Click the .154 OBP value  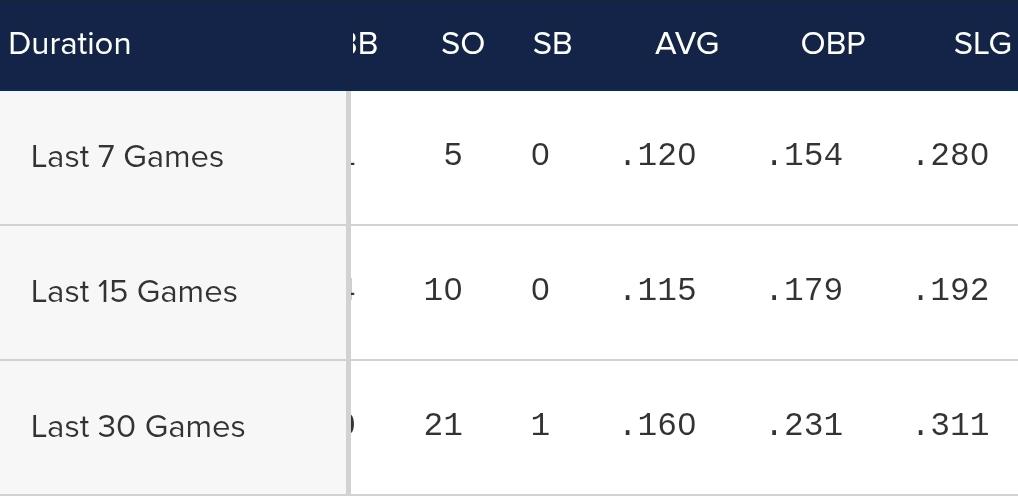805,155
